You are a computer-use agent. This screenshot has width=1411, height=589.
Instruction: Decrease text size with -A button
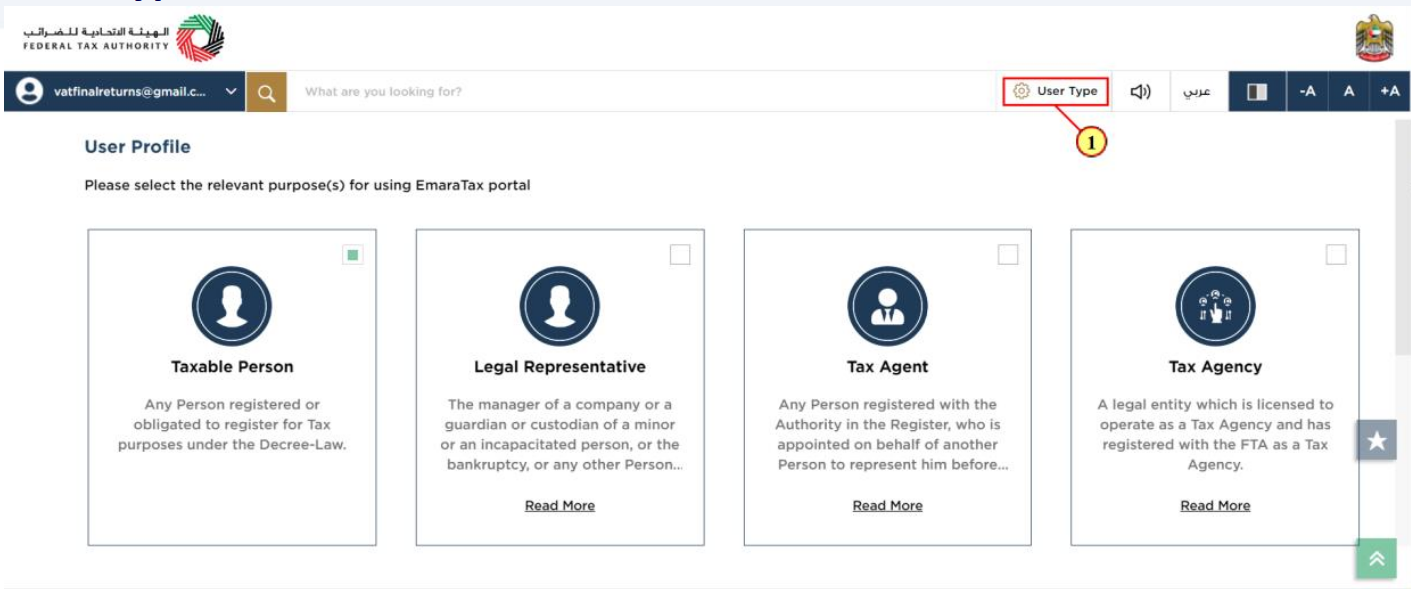coord(1307,91)
